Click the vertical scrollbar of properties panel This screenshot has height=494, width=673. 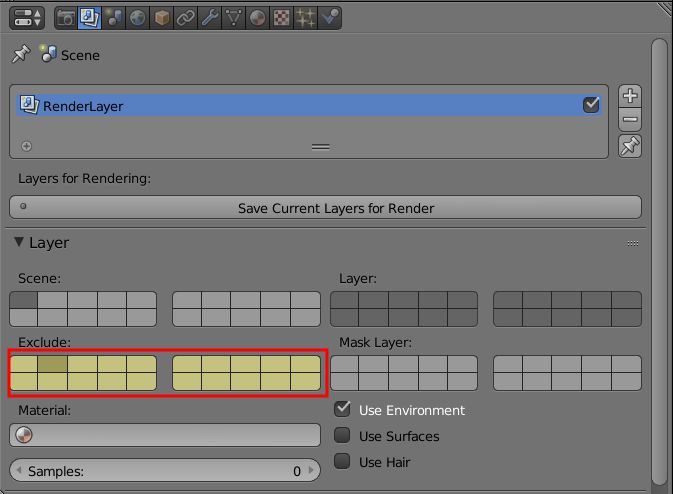click(x=659, y=262)
